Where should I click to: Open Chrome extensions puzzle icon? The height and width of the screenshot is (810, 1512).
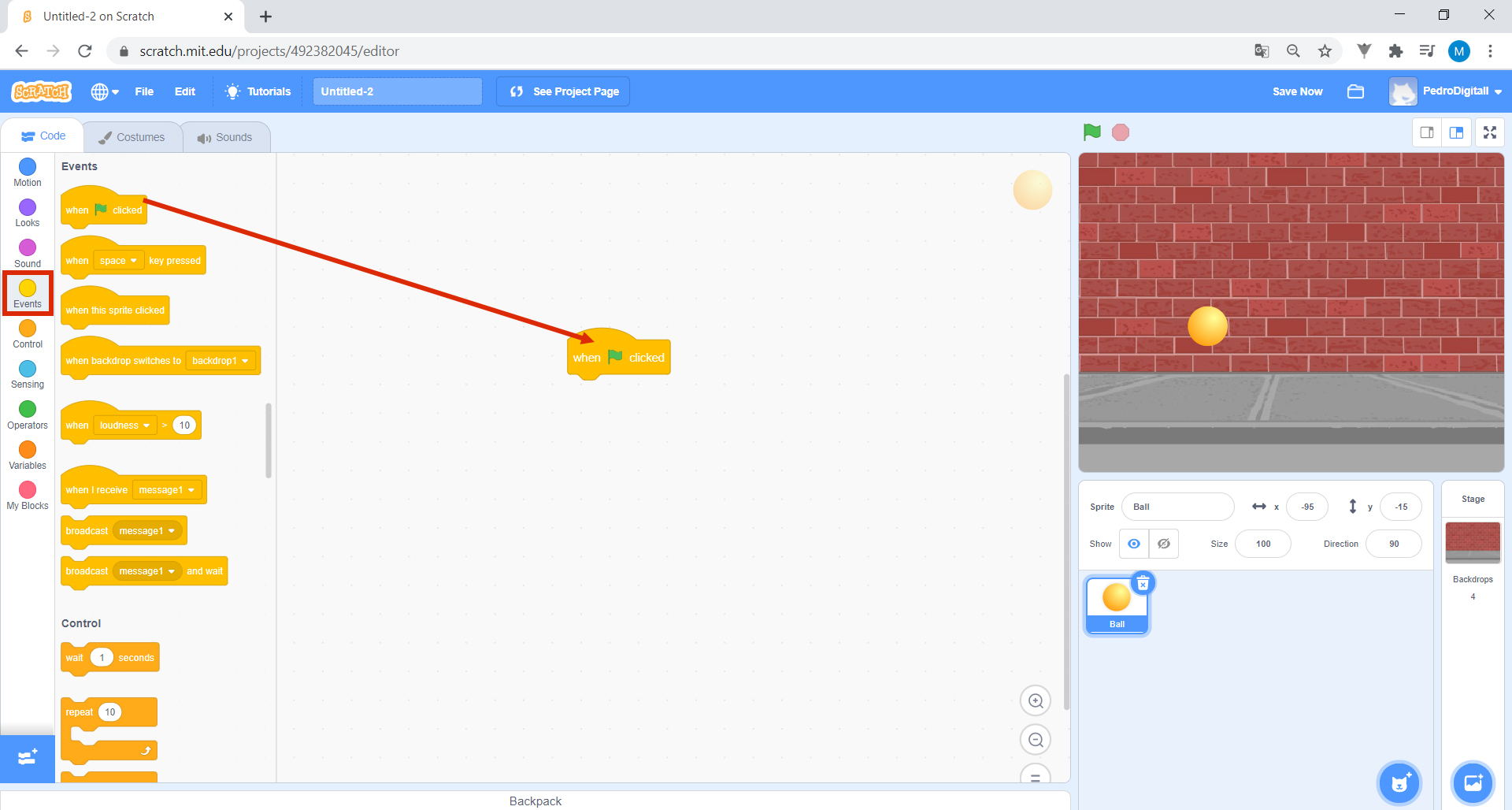[1395, 51]
